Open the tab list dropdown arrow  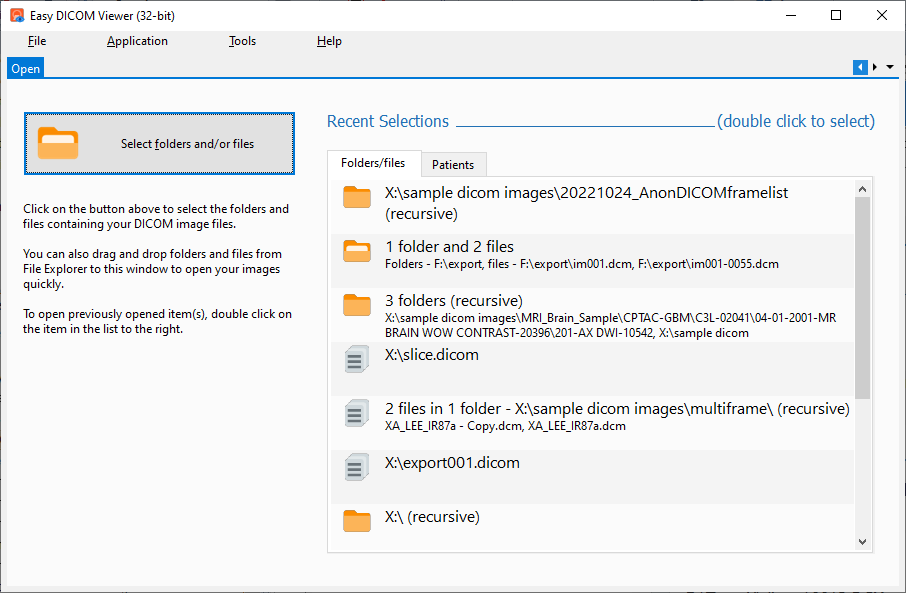[x=890, y=68]
